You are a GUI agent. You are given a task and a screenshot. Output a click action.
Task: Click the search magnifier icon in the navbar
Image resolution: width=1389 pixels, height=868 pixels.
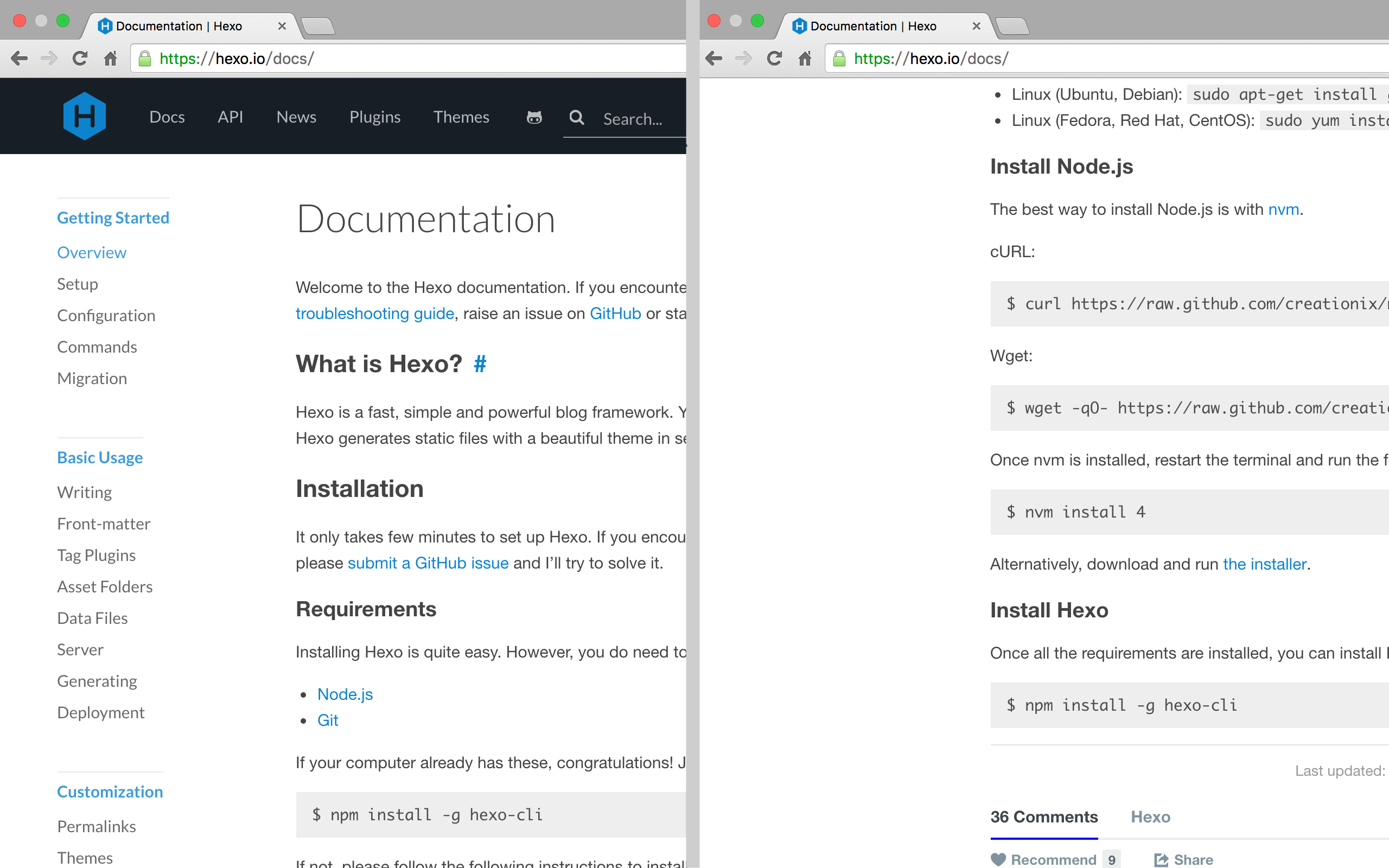click(576, 118)
